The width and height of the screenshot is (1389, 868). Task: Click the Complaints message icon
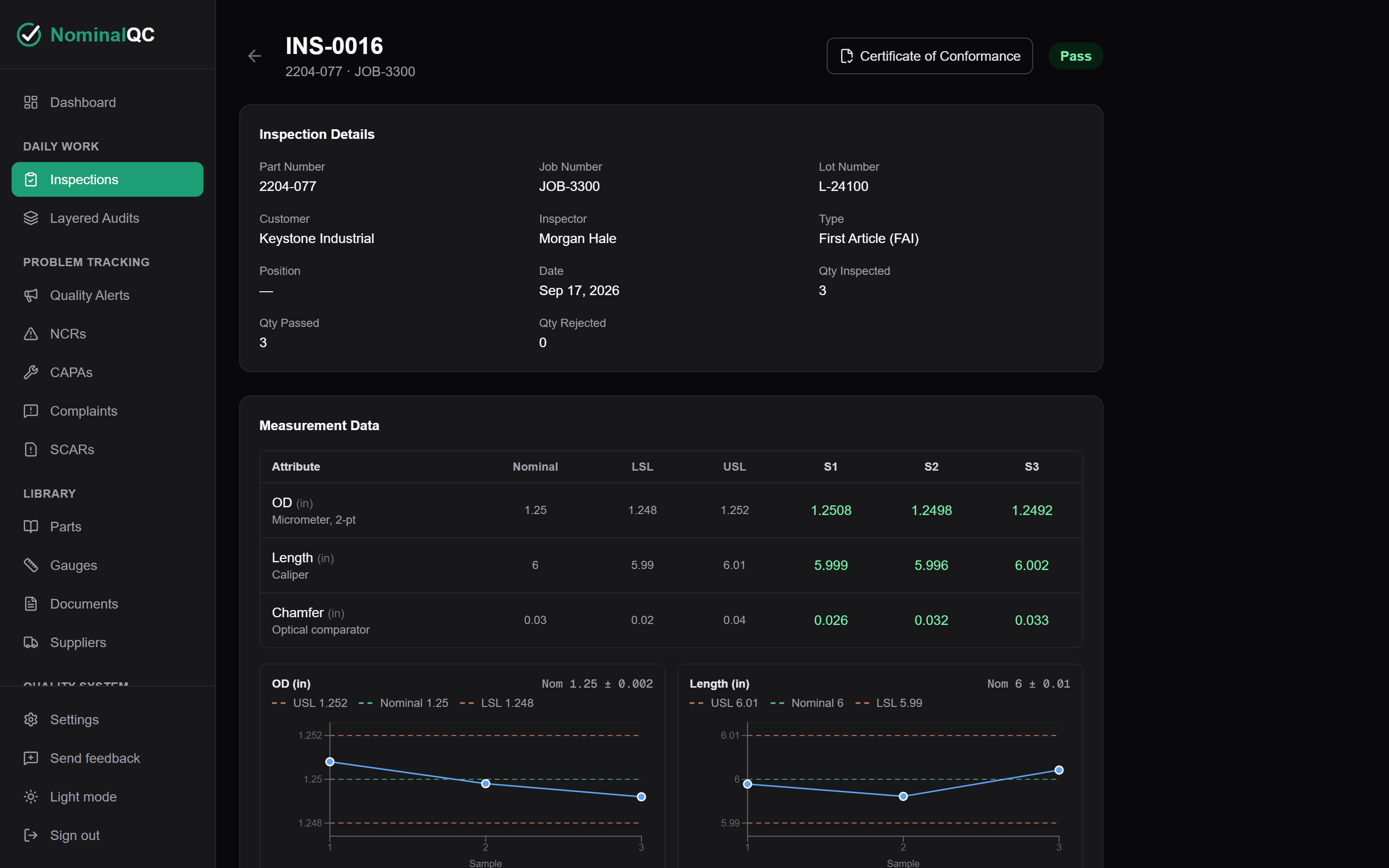tap(31, 411)
